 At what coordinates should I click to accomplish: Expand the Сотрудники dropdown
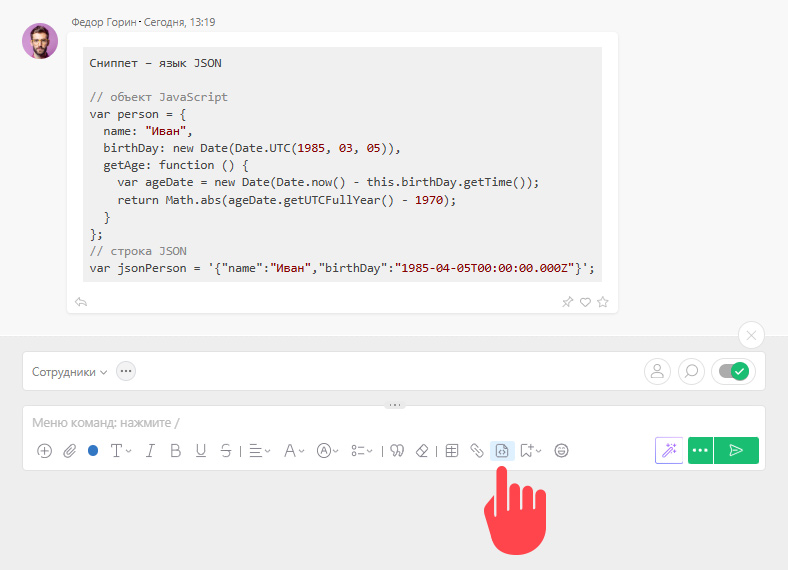point(69,372)
